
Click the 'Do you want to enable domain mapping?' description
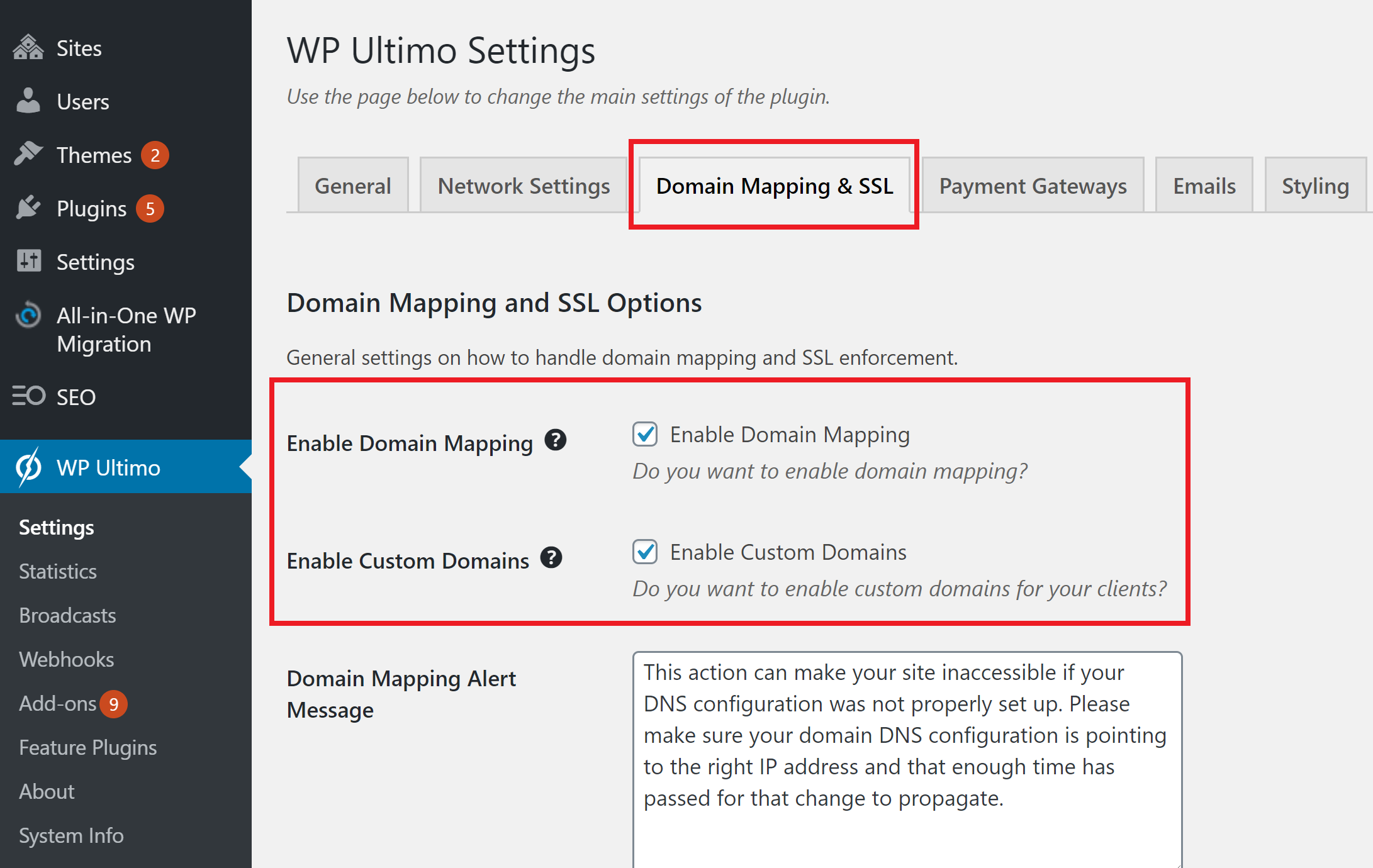click(830, 471)
